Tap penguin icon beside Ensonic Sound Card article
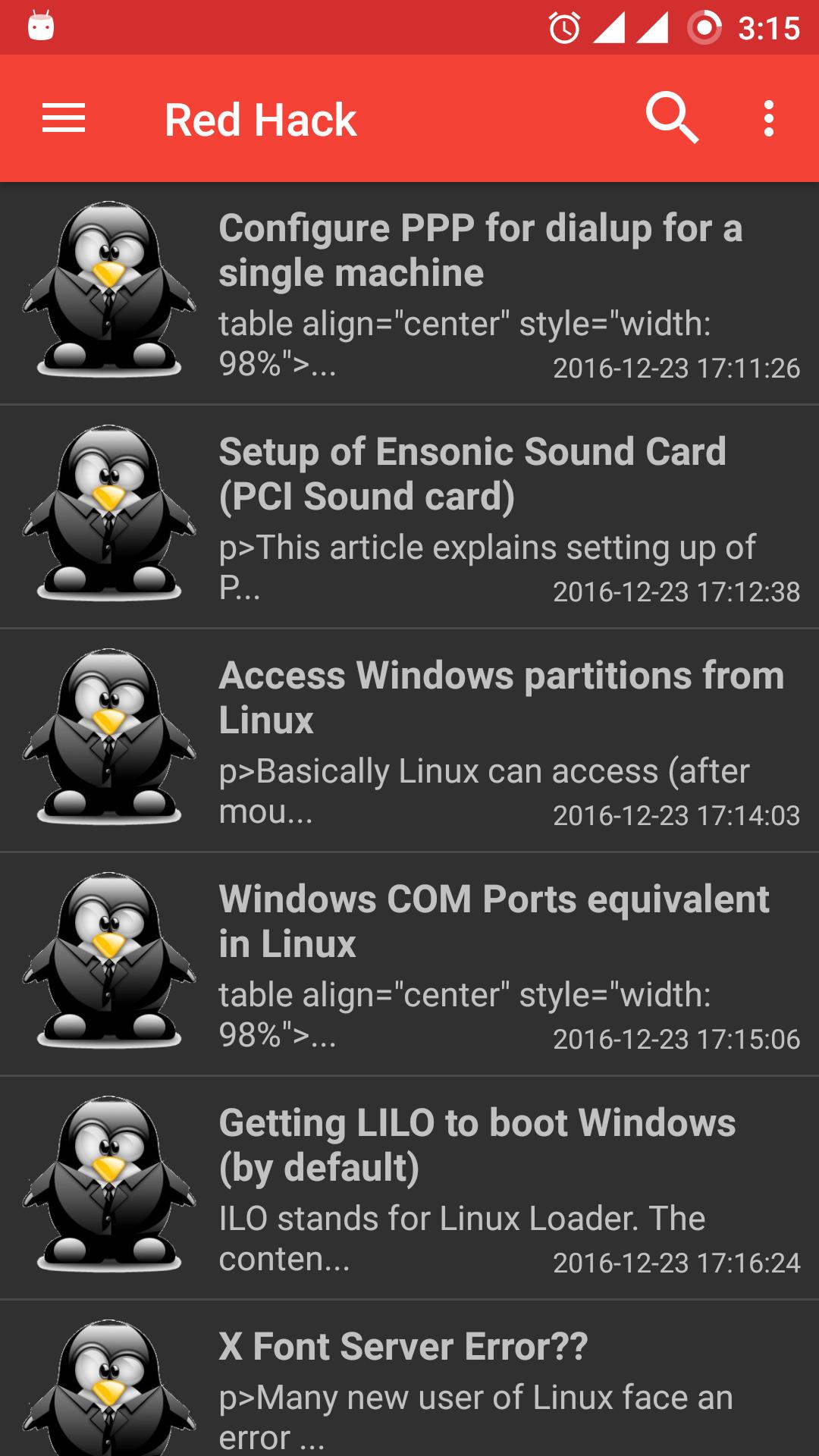Viewport: 819px width, 1456px height. [109, 513]
